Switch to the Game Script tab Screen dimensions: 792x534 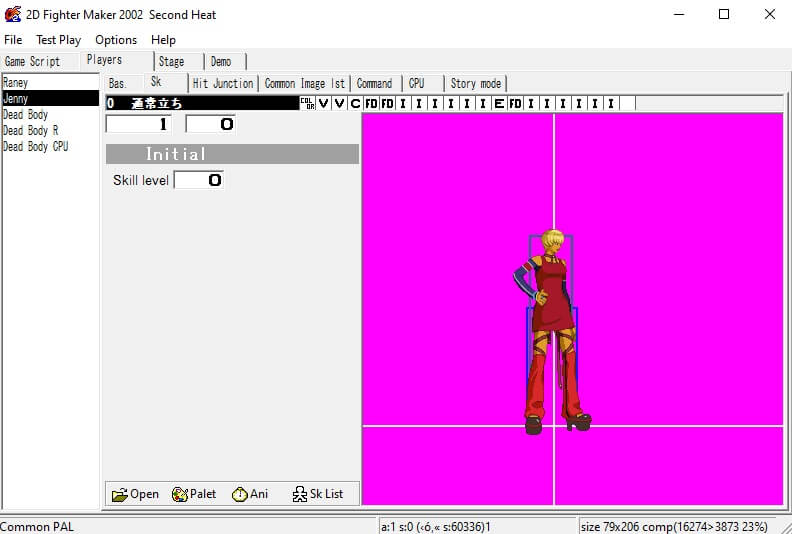pyautogui.click(x=39, y=62)
